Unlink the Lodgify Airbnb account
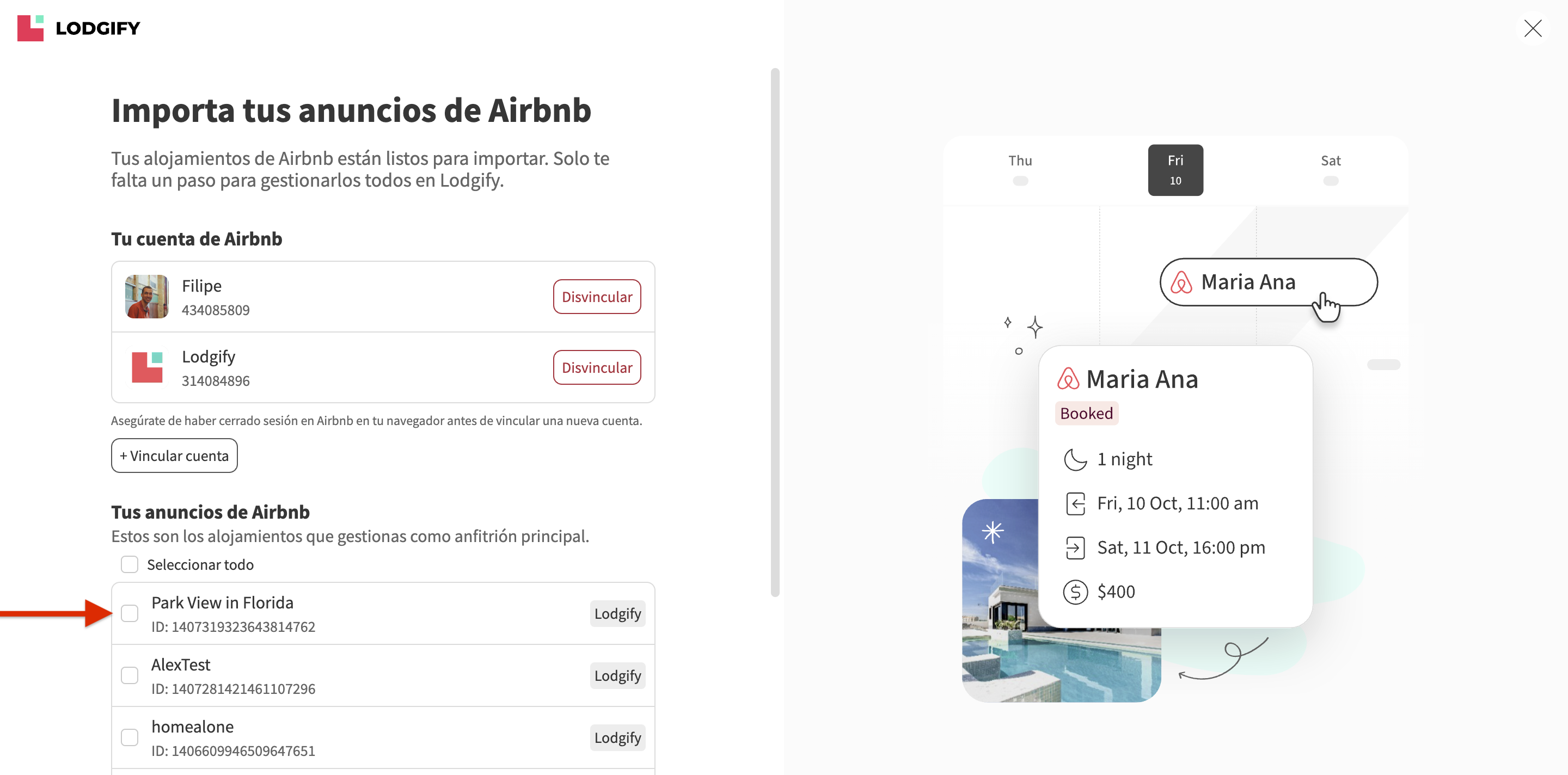Viewport: 1568px width, 775px height. (596, 367)
